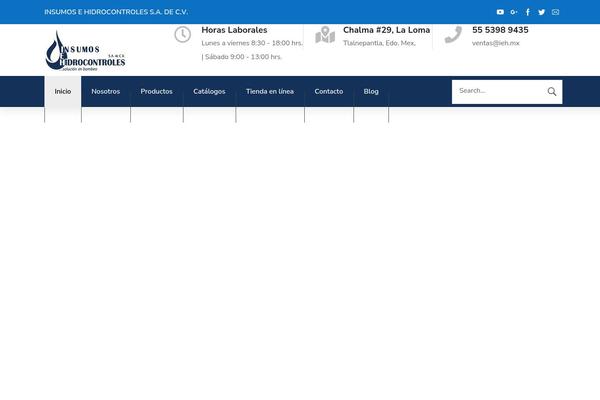600x400 pixels.
Task: Click the Tlalnepantla, Edo. Mex. text
Action: [x=379, y=43]
